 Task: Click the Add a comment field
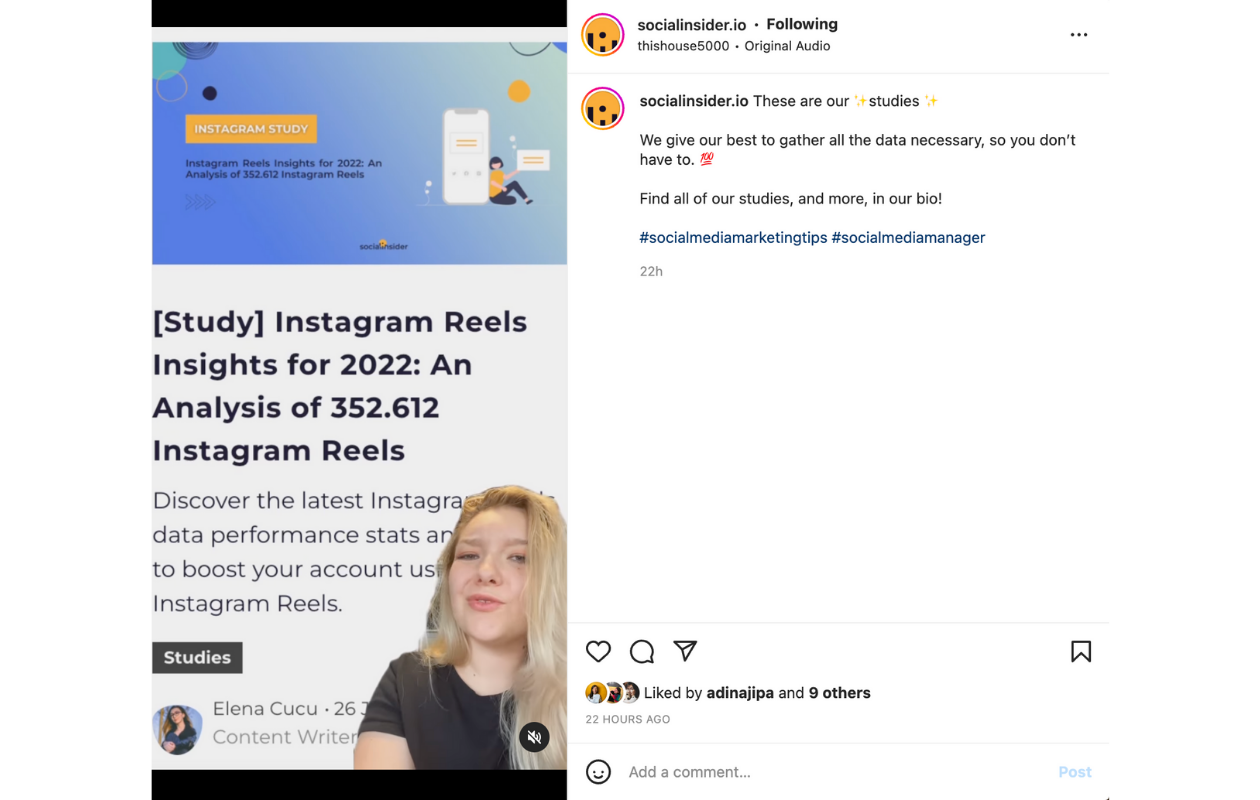coord(835,772)
